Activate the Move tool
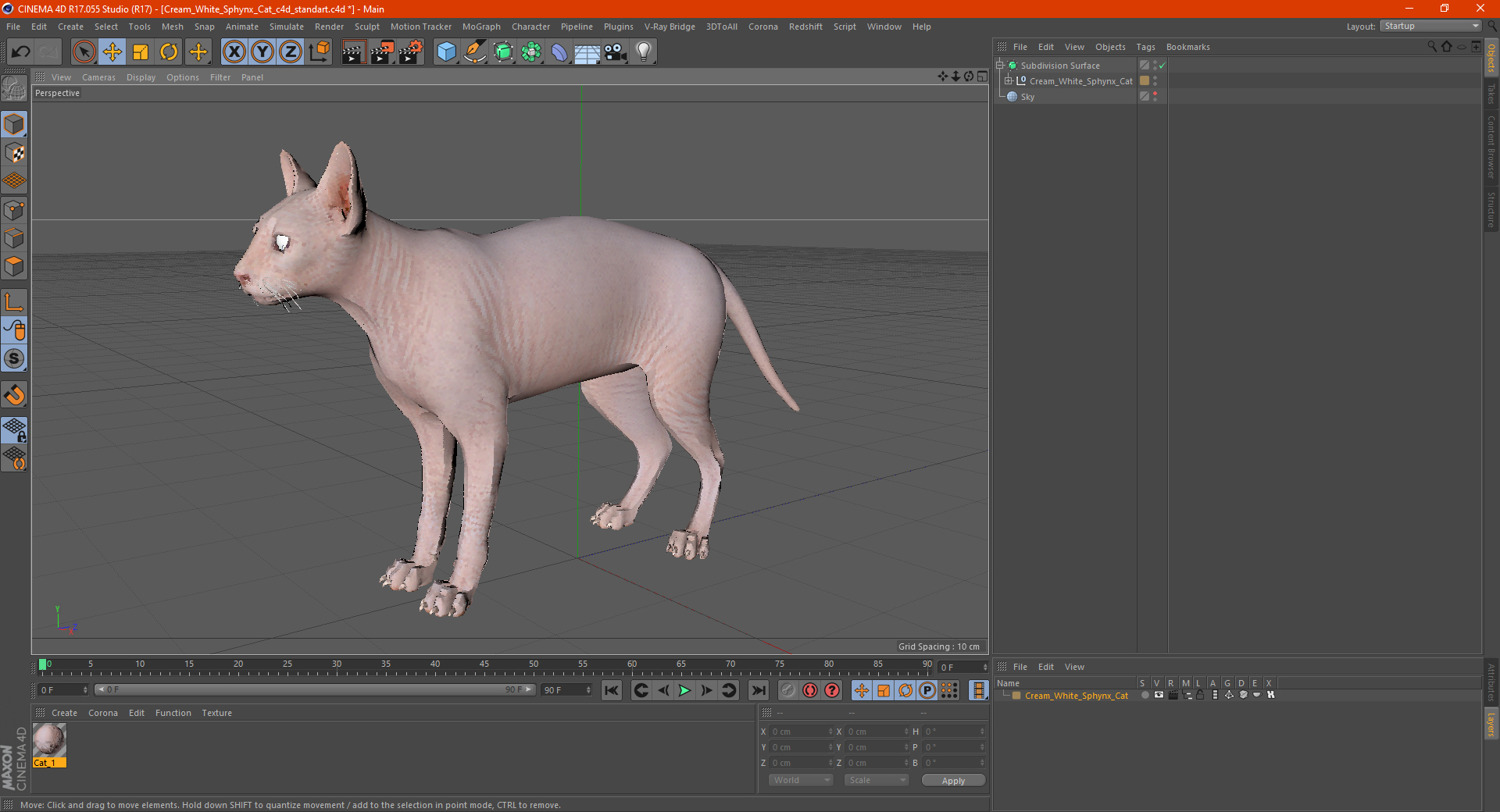 (112, 52)
